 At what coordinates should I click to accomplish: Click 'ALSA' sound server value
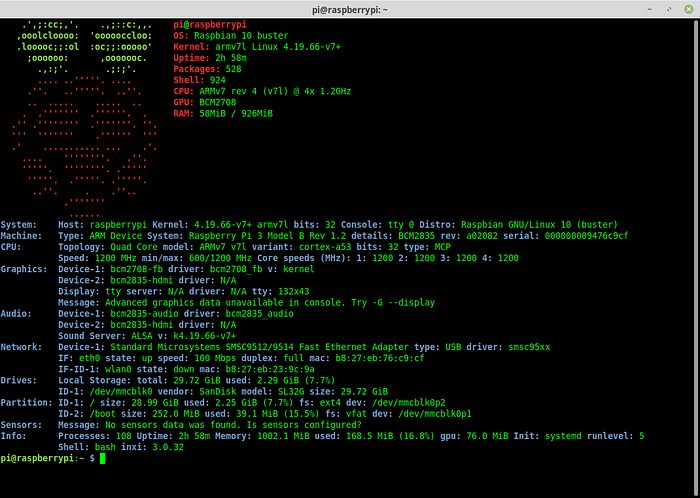tap(142, 336)
